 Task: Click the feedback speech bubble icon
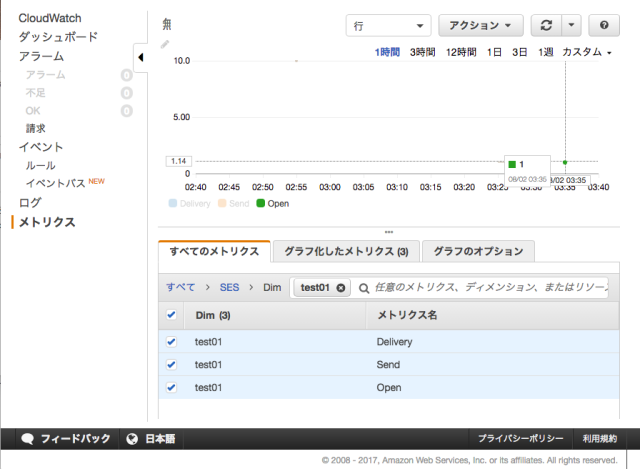27,439
